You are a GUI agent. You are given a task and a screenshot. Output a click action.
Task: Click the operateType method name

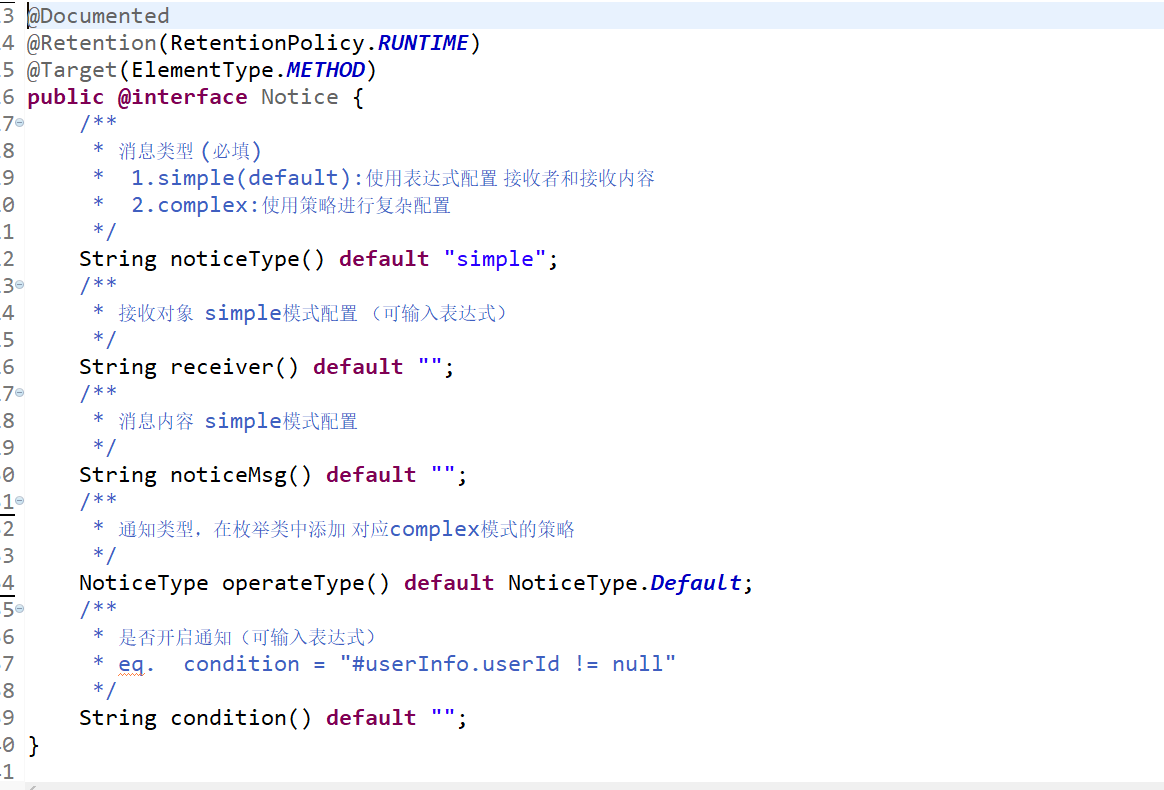[292, 583]
